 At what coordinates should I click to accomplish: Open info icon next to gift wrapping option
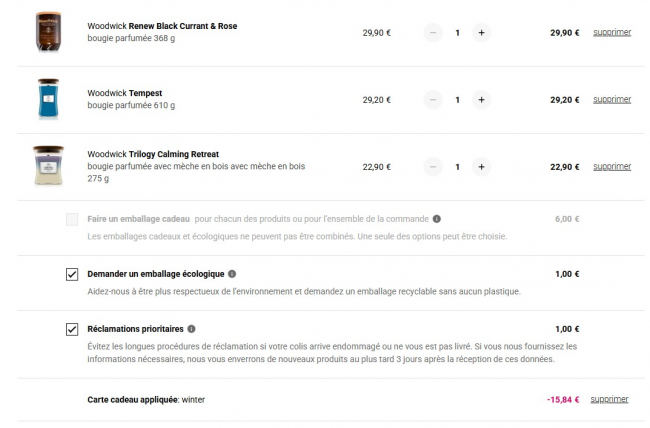pyautogui.click(x=437, y=219)
